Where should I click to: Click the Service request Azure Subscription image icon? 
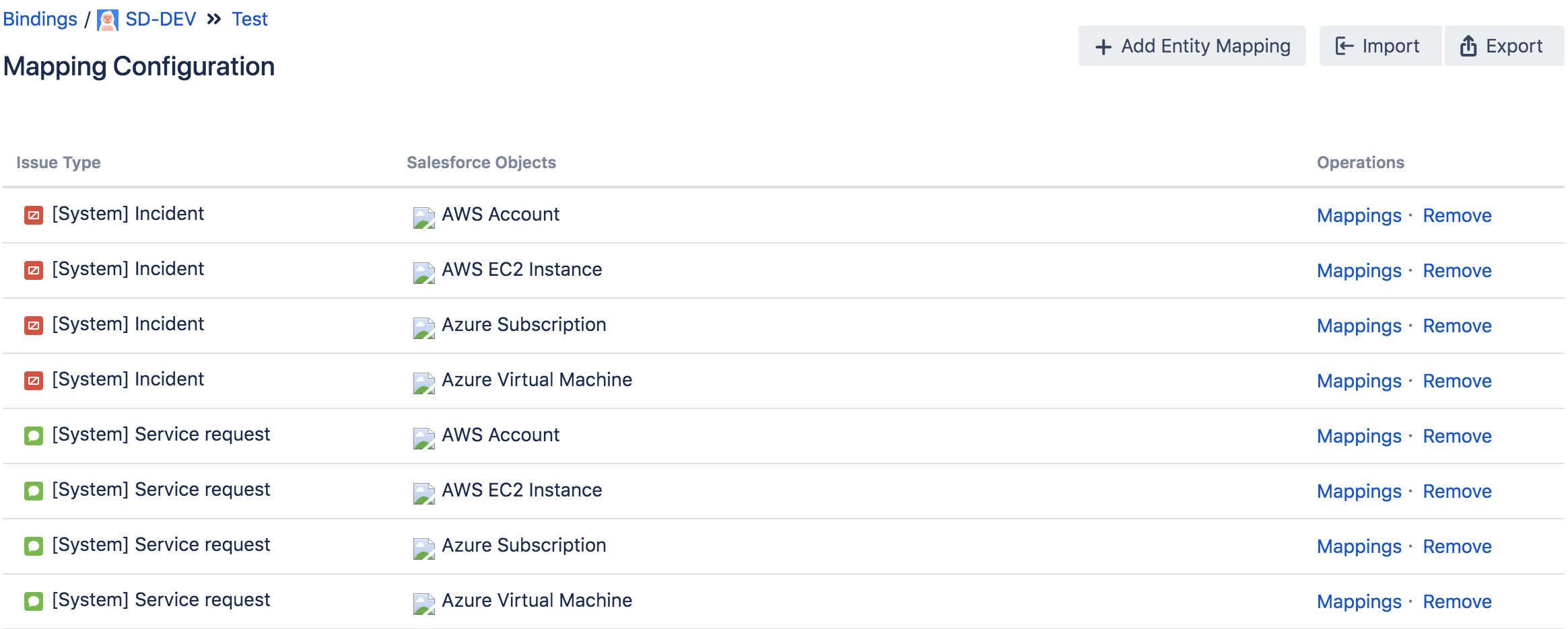click(x=424, y=549)
